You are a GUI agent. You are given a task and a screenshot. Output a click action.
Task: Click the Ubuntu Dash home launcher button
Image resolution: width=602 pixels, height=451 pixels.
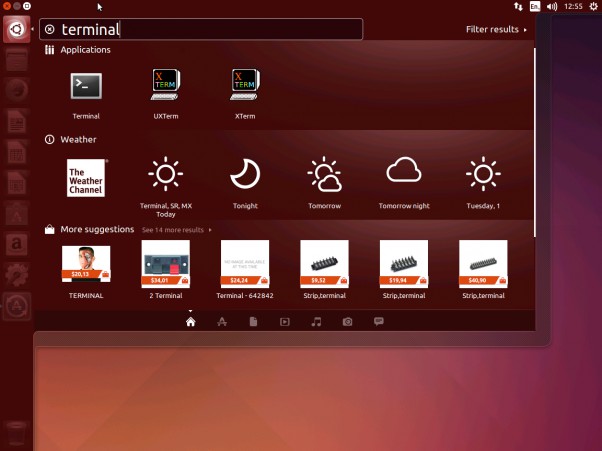(x=17, y=29)
